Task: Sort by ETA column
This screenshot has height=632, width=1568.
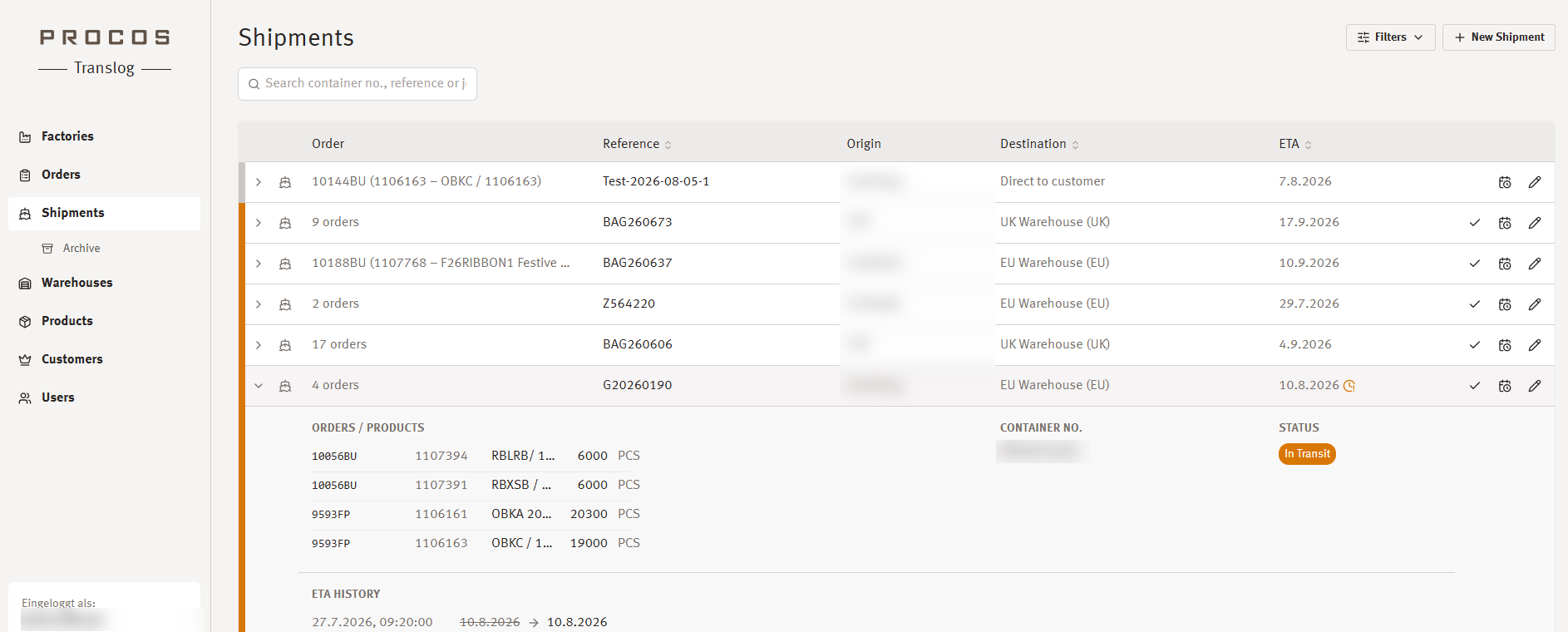Action: click(x=1294, y=144)
